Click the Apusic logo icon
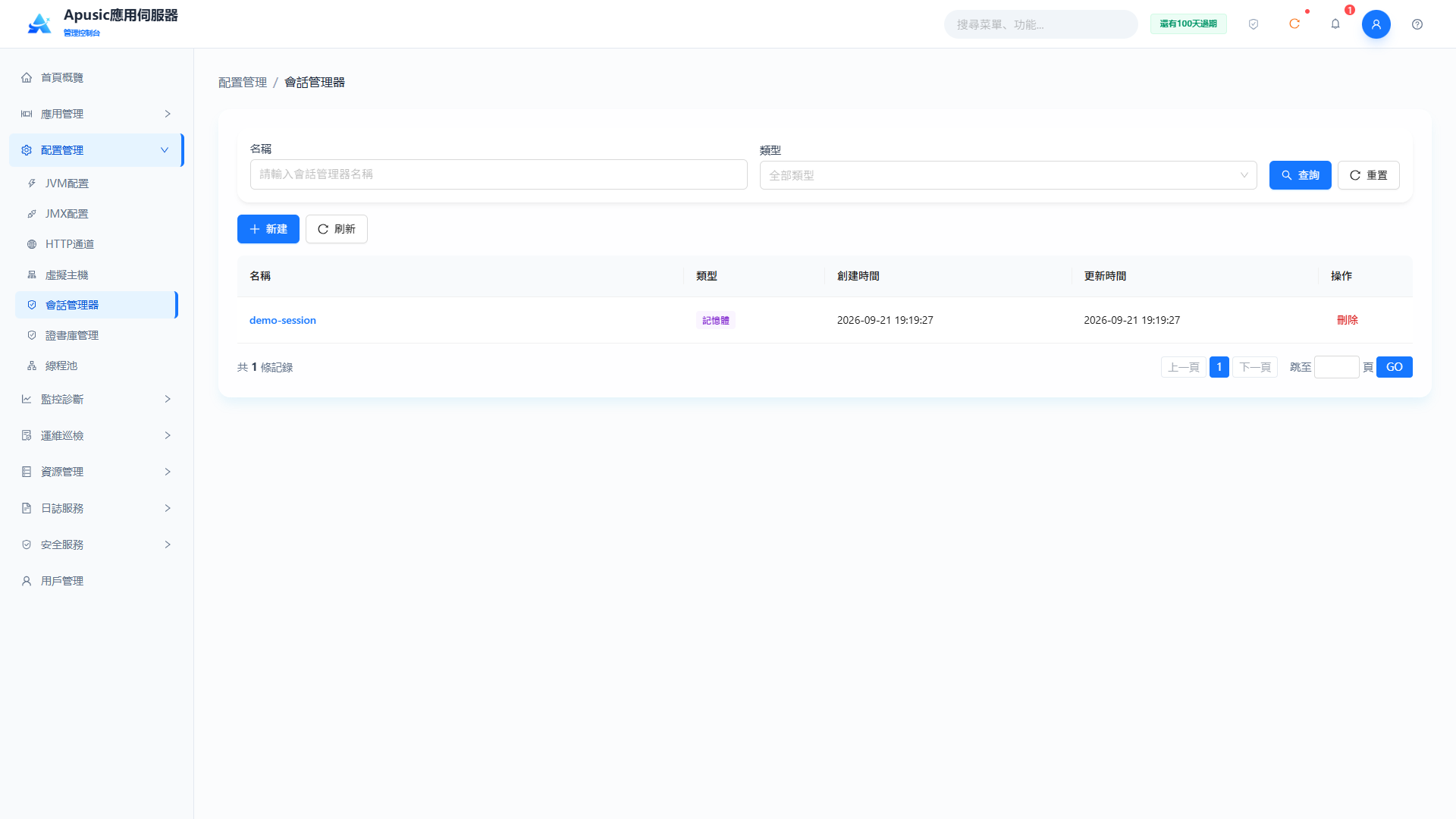The width and height of the screenshot is (1456, 819). [39, 24]
